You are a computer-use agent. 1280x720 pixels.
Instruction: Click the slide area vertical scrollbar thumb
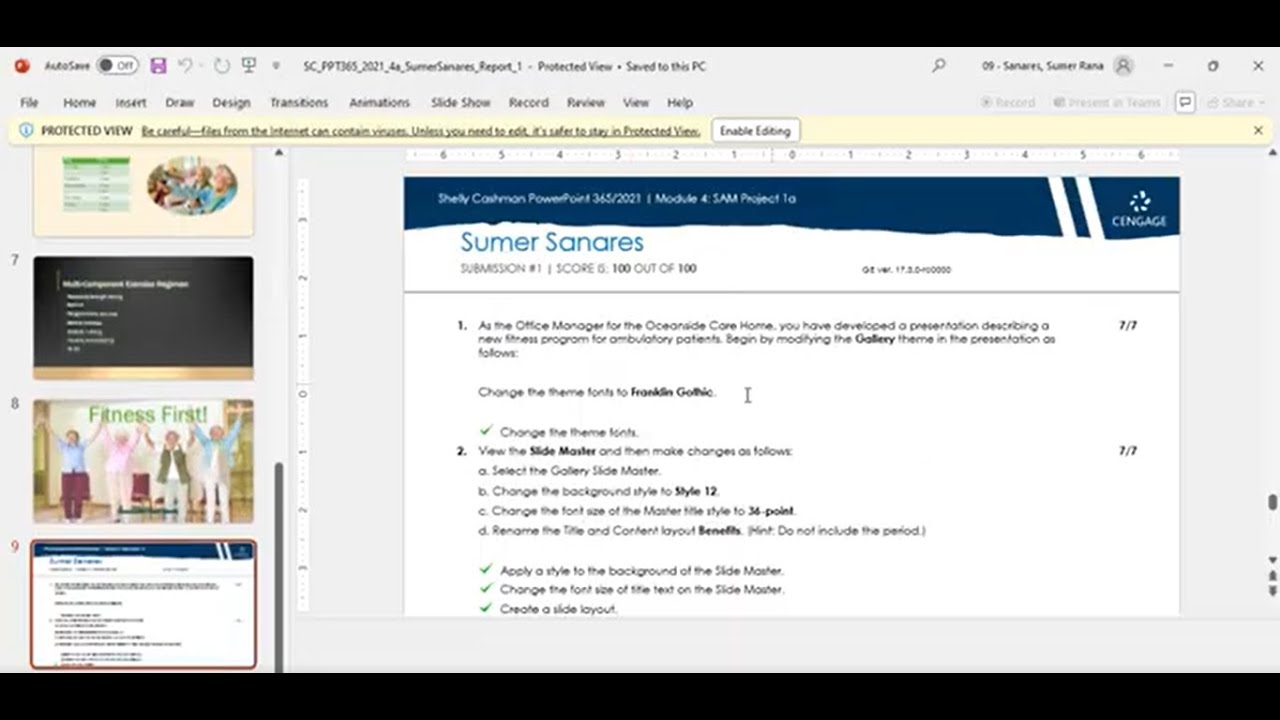[x=1272, y=502]
